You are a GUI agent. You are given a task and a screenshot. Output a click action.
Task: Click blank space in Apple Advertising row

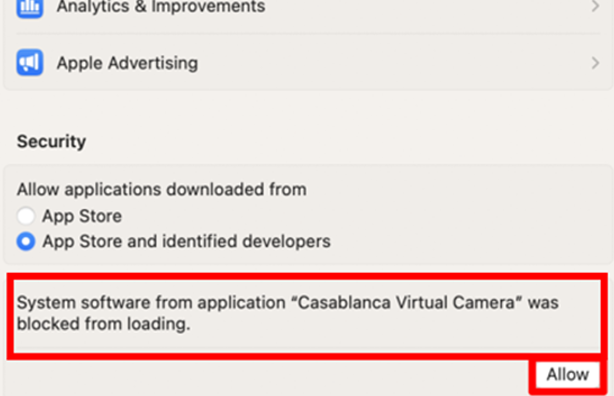tap(392, 63)
